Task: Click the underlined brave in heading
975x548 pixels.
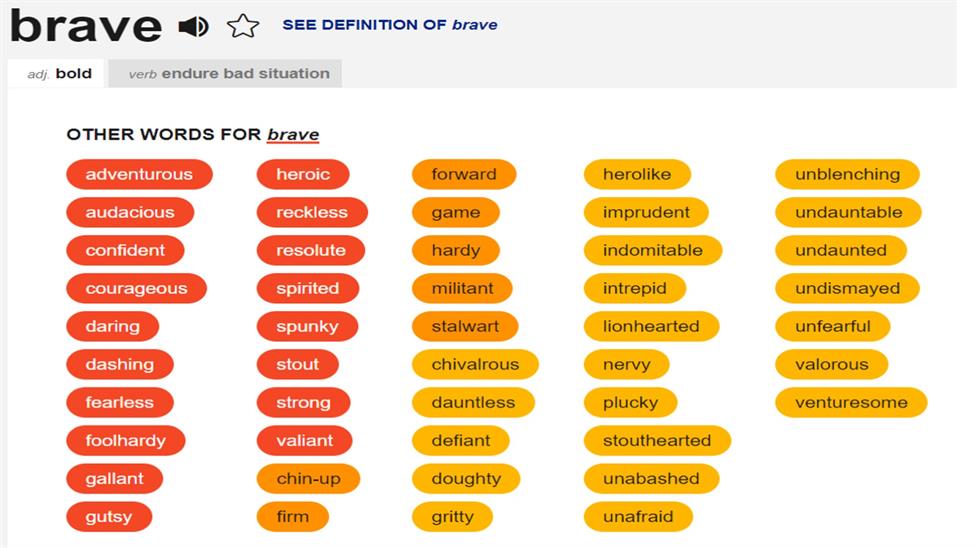Action: pyautogui.click(x=293, y=134)
